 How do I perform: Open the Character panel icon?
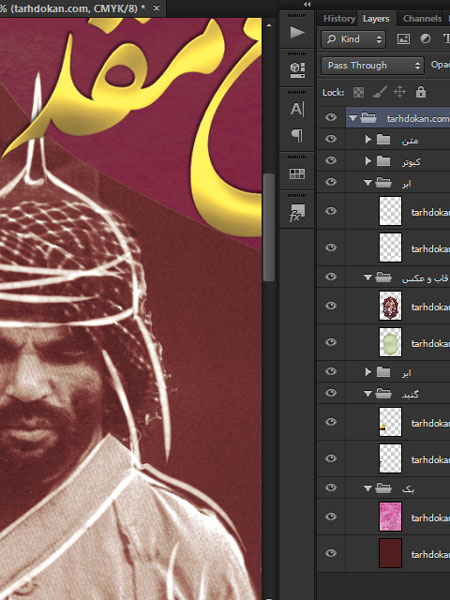coord(297,109)
